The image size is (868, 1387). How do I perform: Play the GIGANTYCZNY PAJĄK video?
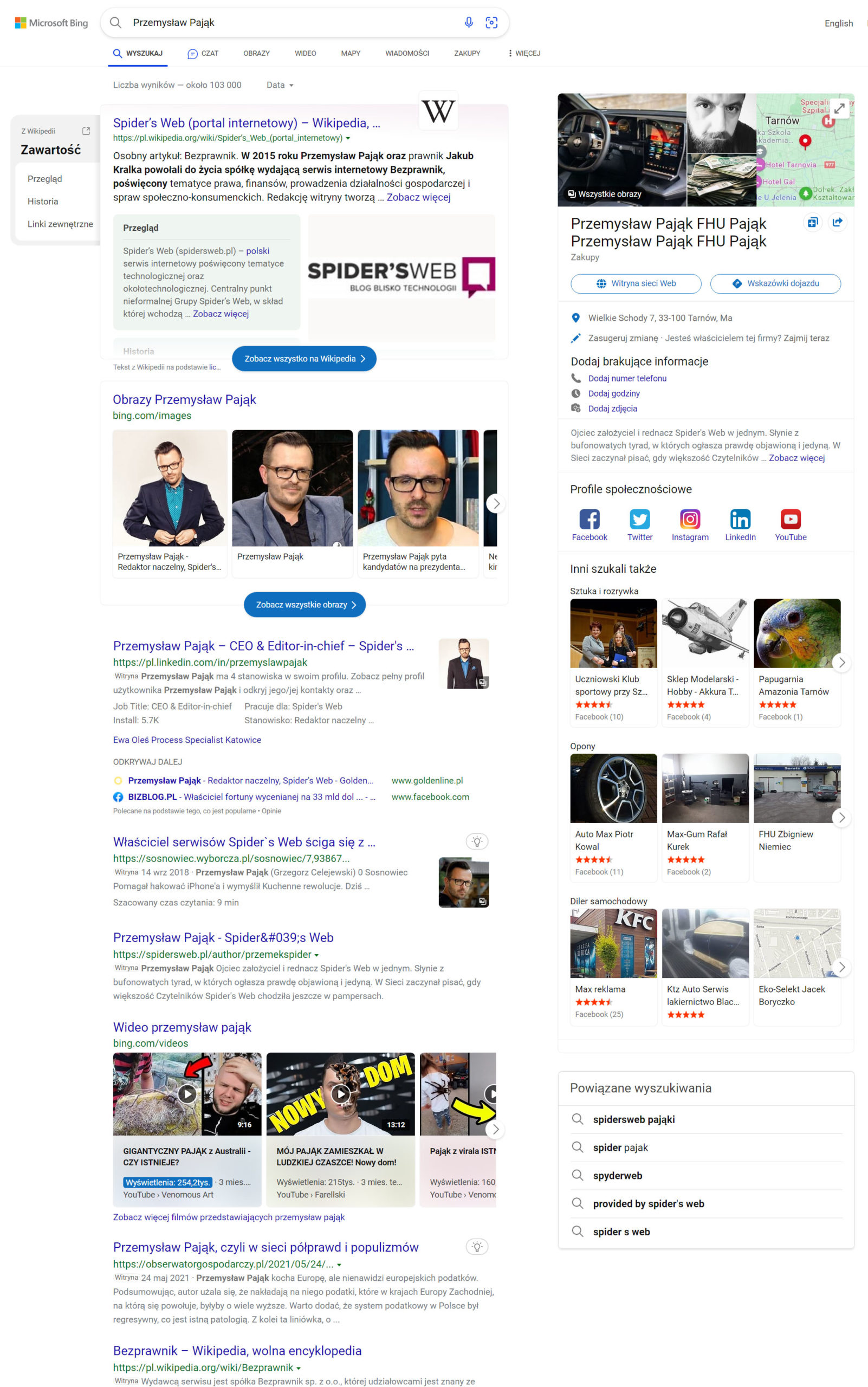point(187,1094)
